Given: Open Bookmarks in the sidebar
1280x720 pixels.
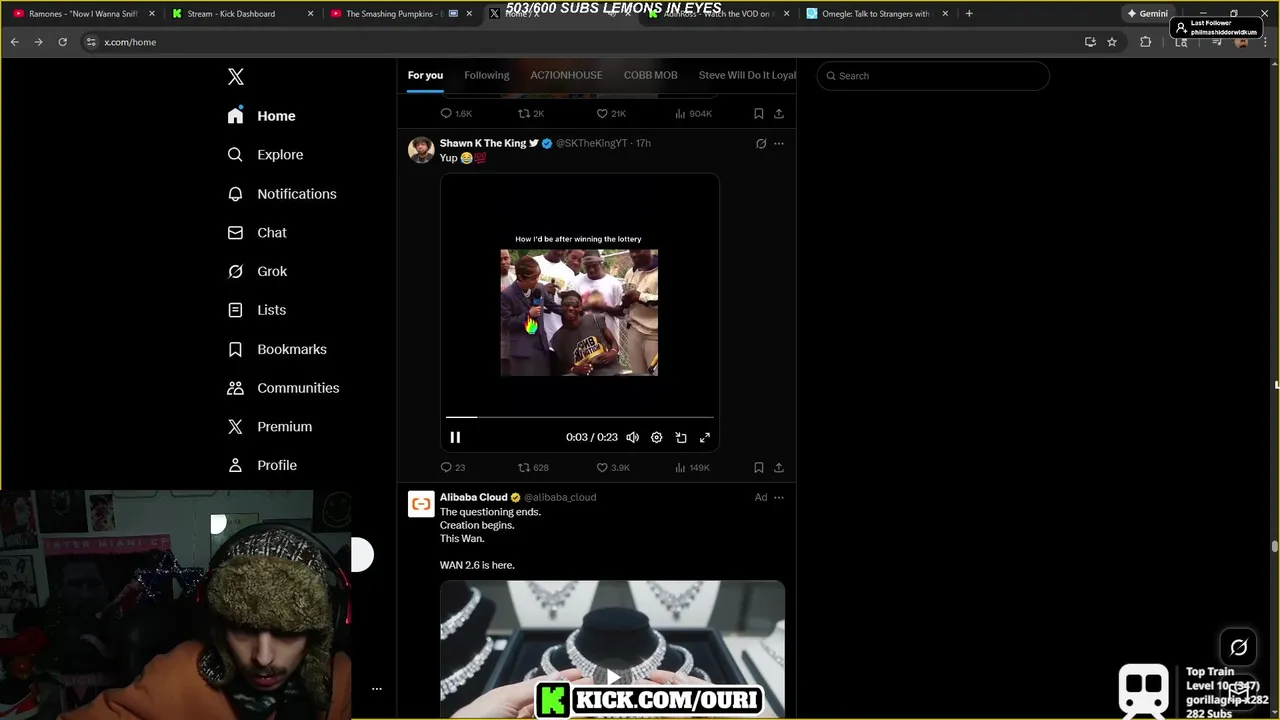Looking at the screenshot, I should 277,349.
